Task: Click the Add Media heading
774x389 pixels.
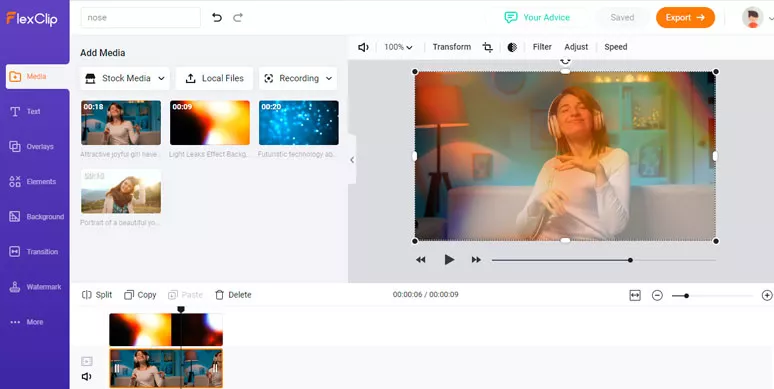Action: click(x=103, y=53)
